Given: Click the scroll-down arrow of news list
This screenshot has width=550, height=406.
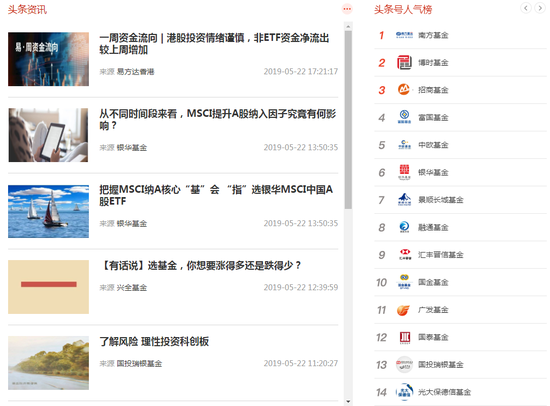Looking at the screenshot, I should (348, 401).
